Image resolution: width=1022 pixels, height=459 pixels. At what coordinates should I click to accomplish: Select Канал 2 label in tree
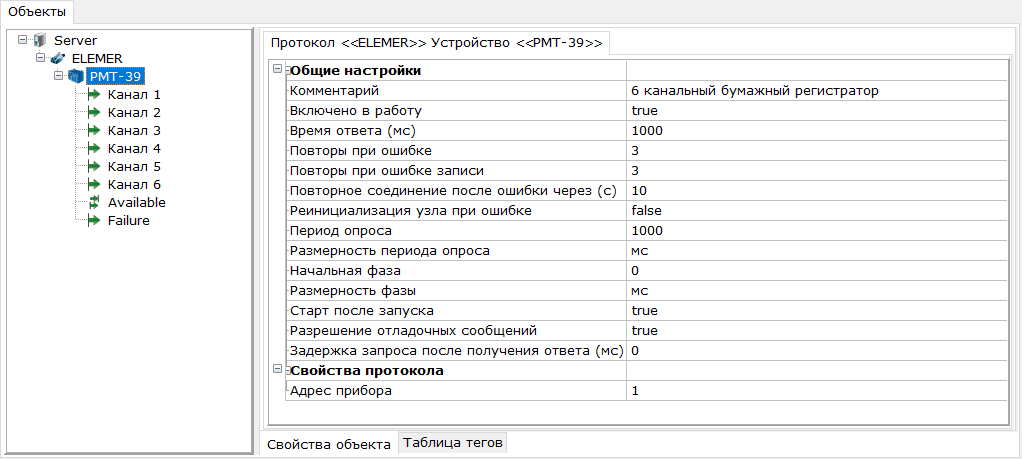point(134,112)
